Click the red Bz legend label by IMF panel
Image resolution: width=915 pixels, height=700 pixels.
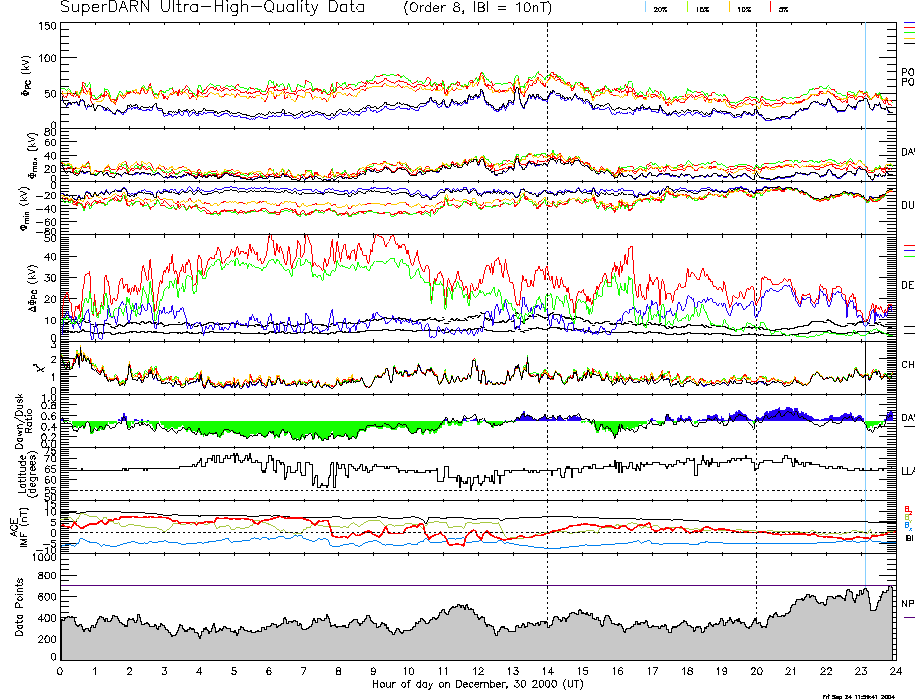[x=907, y=508]
